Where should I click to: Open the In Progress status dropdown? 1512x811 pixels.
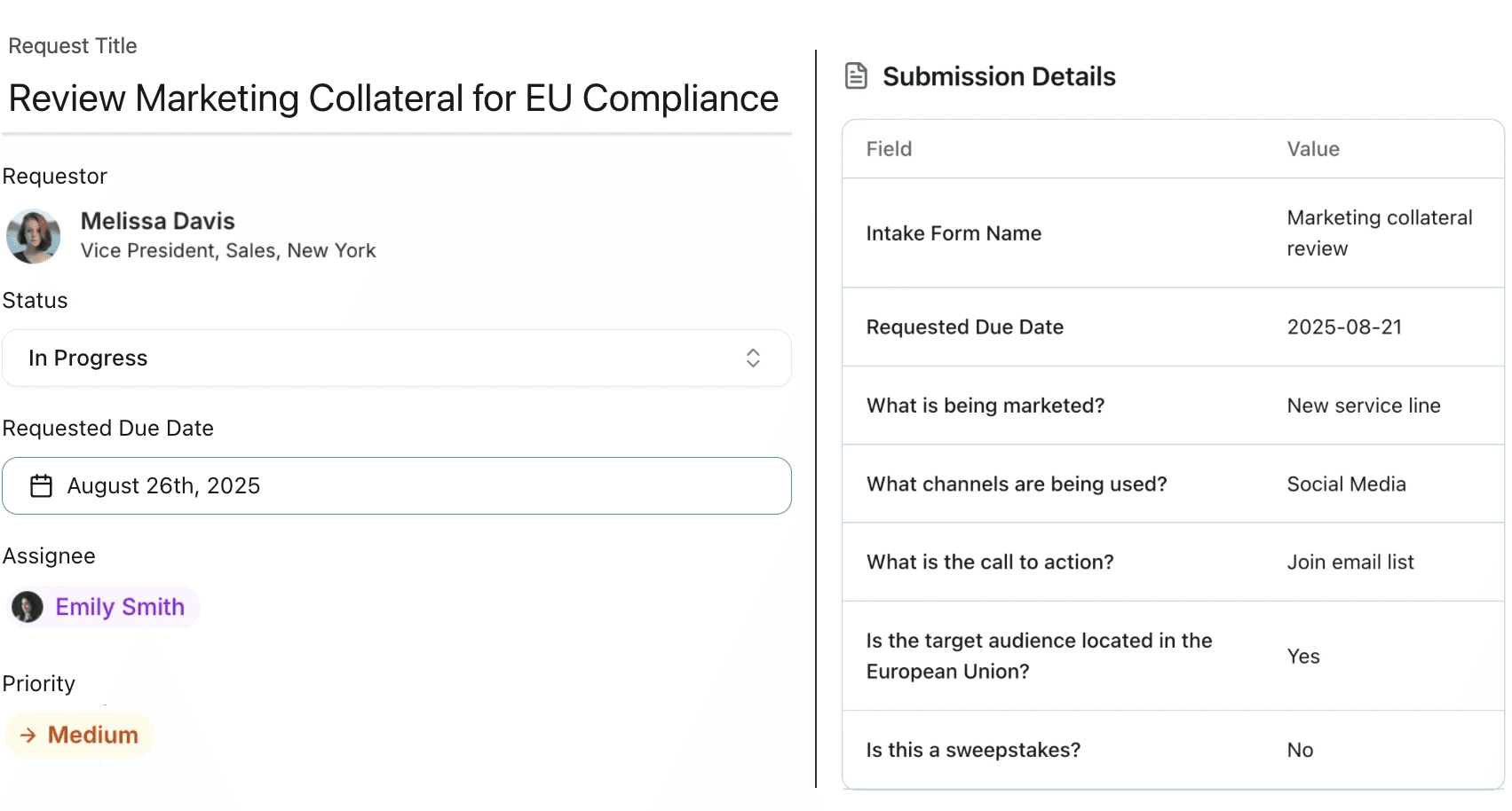[396, 358]
